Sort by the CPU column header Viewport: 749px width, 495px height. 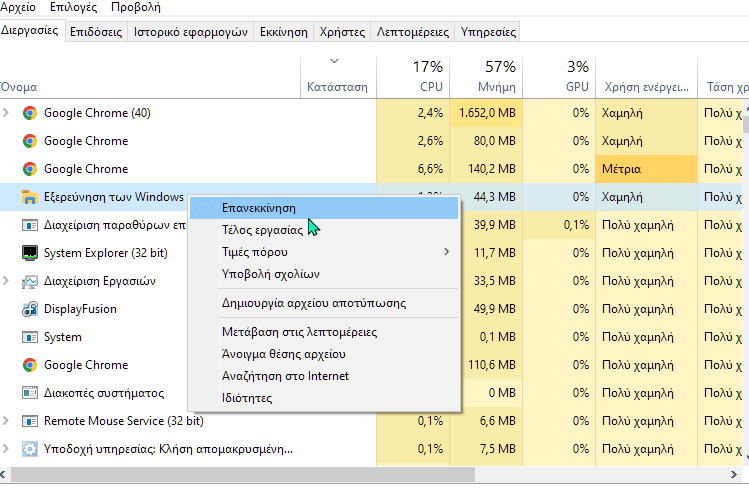coord(413,78)
